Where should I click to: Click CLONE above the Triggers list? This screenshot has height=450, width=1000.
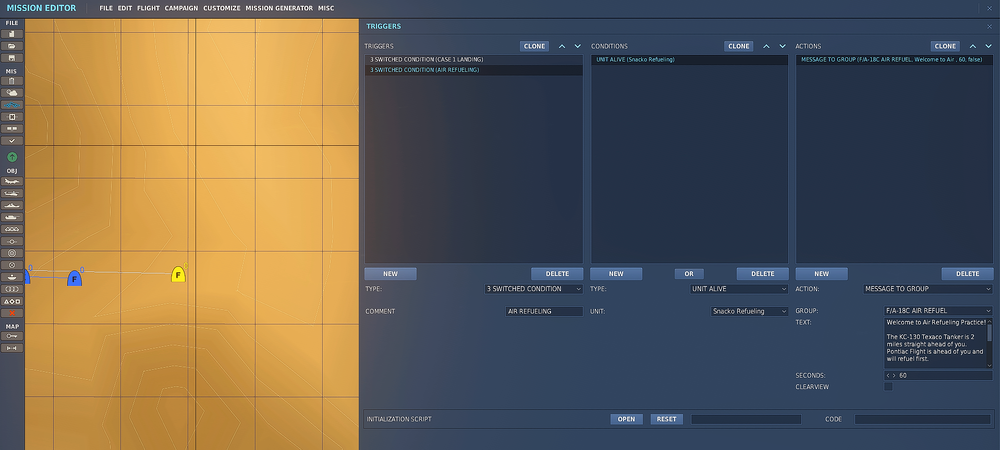click(x=534, y=47)
